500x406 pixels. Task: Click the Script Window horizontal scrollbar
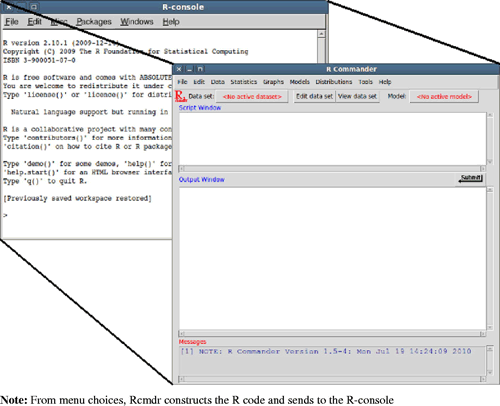tap(332, 168)
